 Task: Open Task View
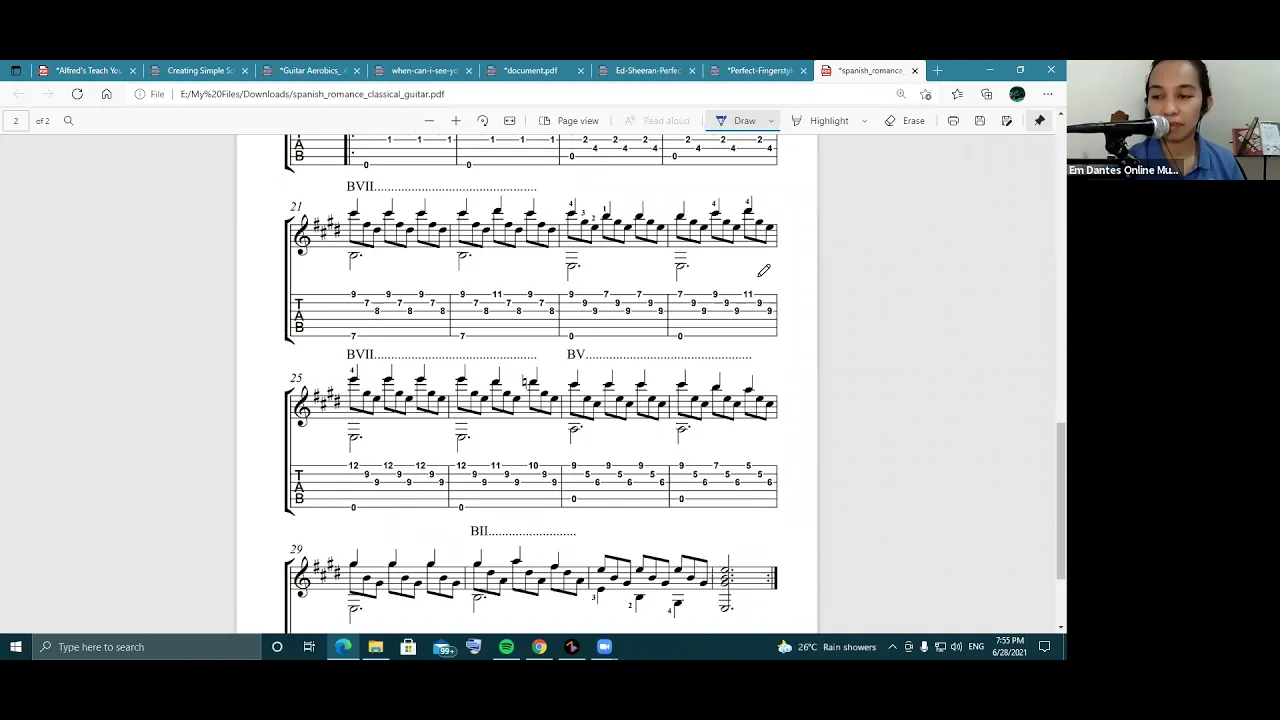point(309,647)
